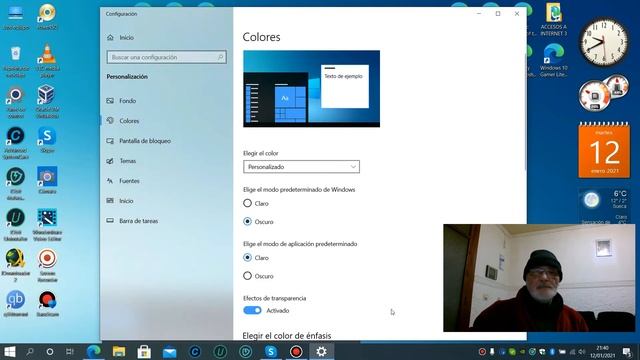Toggle Efectos de transparencia switch

coord(252,311)
